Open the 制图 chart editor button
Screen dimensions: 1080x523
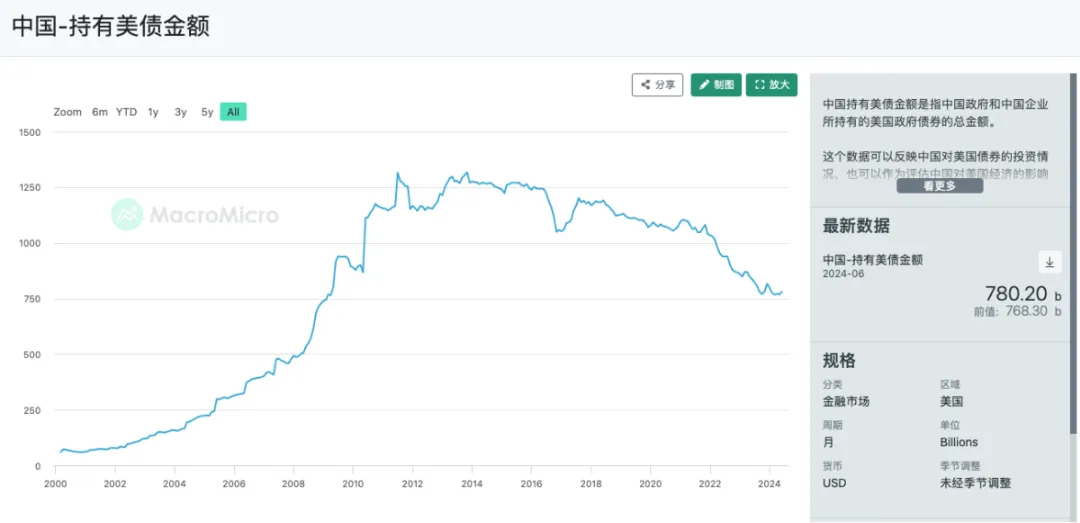pyautogui.click(x=716, y=85)
